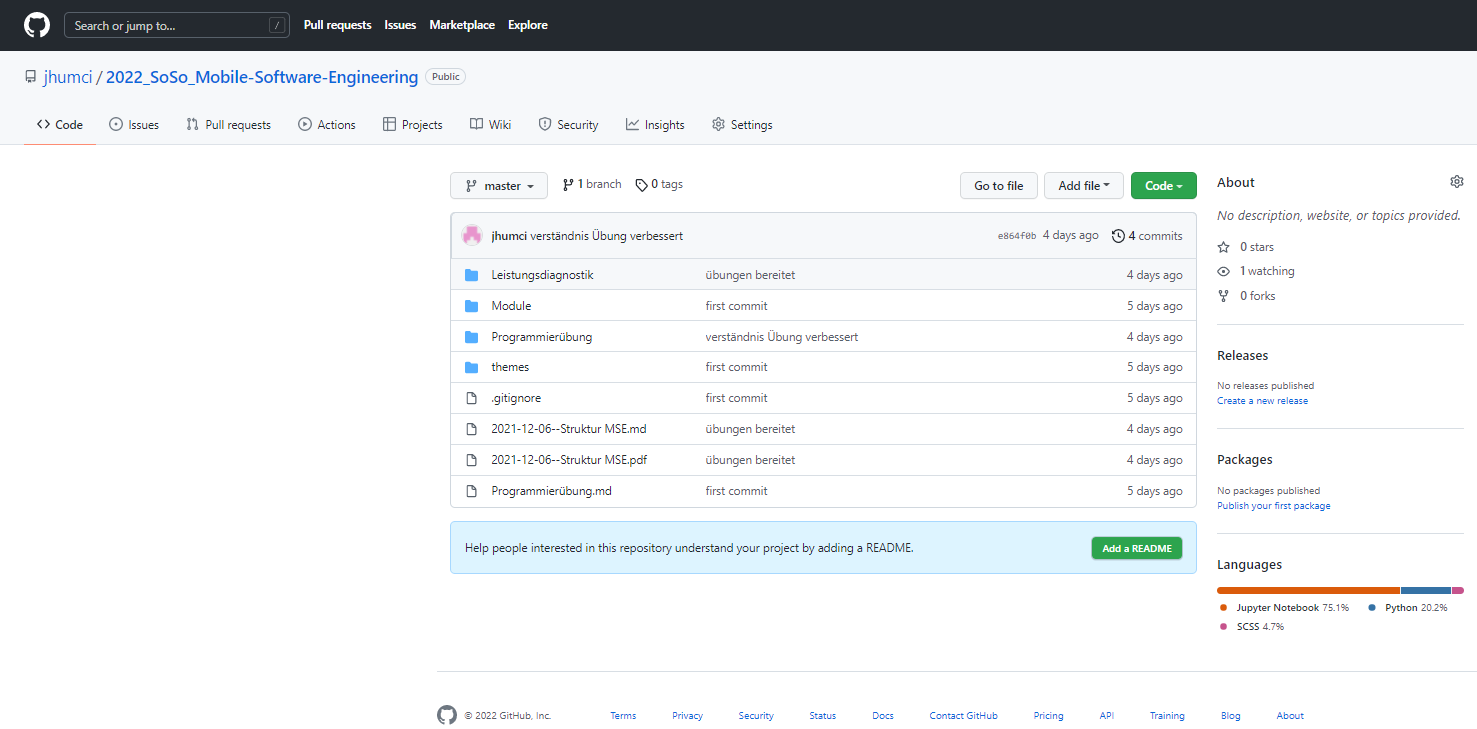Viewport: 1477px width, 729px height.
Task: Expand the Add file dropdown
Action: point(1083,185)
